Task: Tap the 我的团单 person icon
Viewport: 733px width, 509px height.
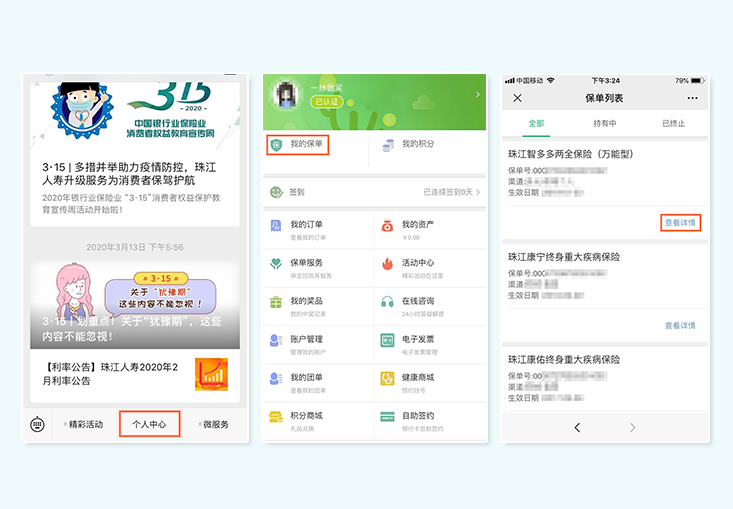Action: point(276,379)
